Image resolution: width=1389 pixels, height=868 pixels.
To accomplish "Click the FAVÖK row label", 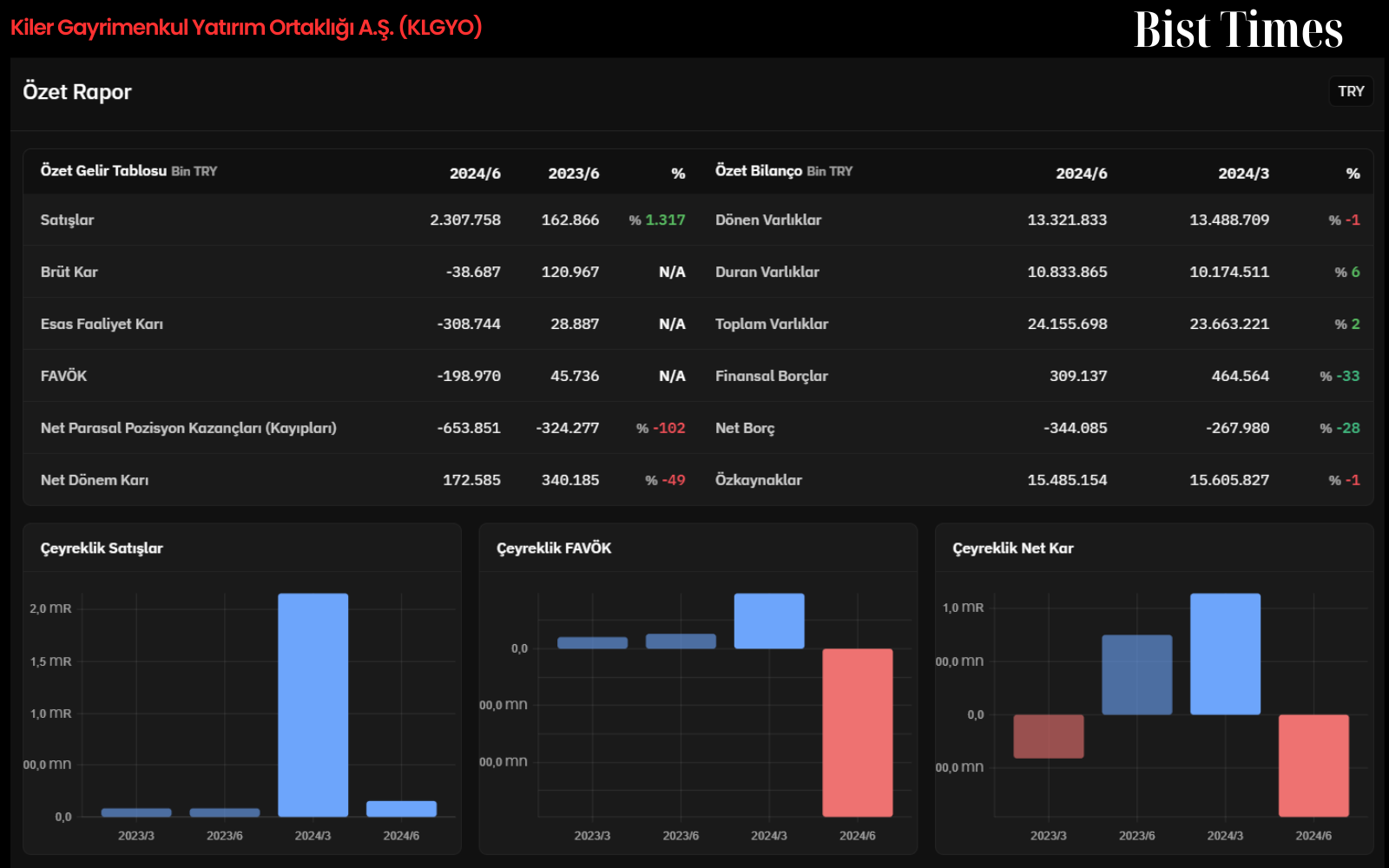I will [63, 376].
